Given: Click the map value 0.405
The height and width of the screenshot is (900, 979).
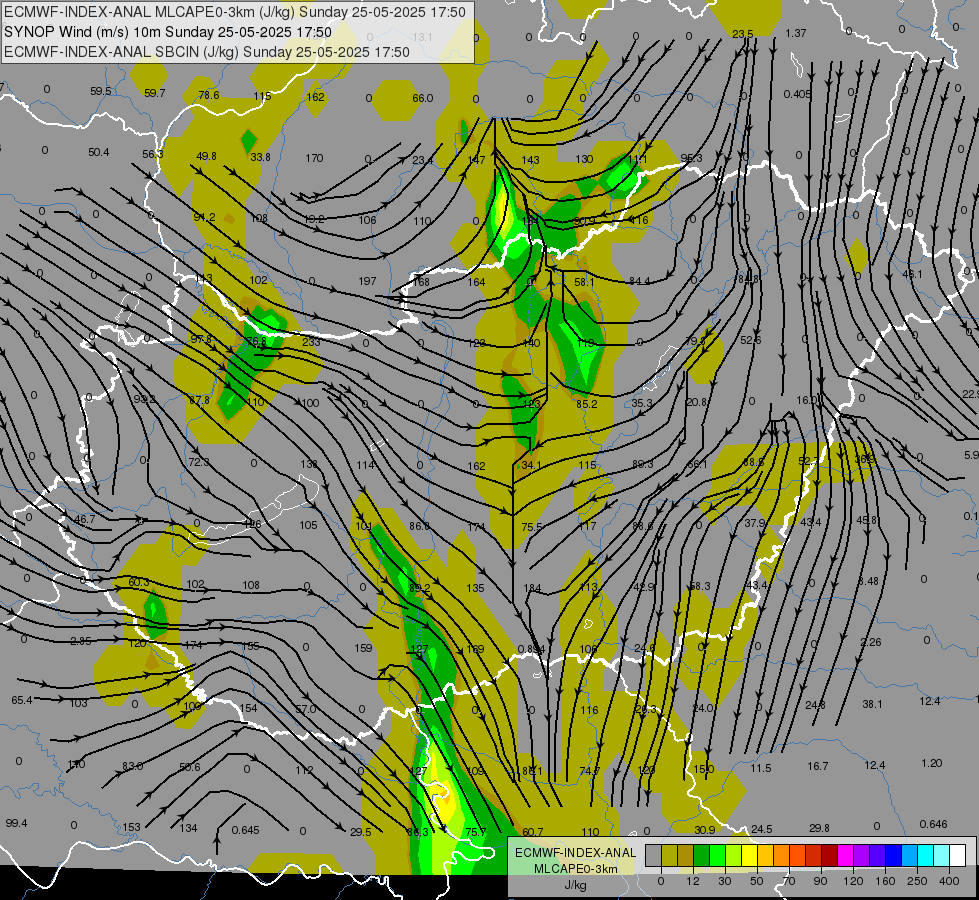Looking at the screenshot, I should (x=797, y=94).
